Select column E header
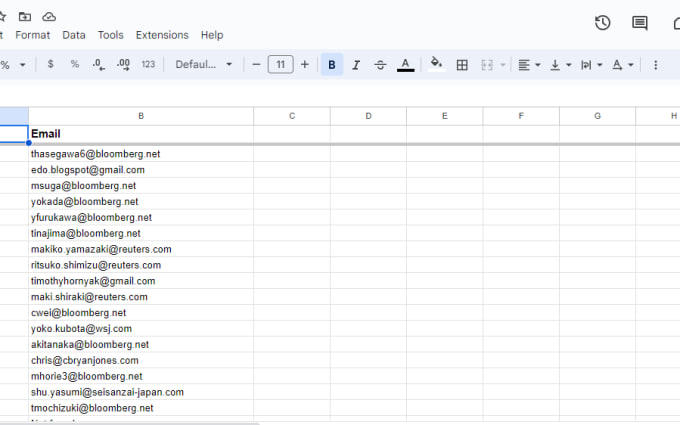The width and height of the screenshot is (680, 425). tap(445, 116)
